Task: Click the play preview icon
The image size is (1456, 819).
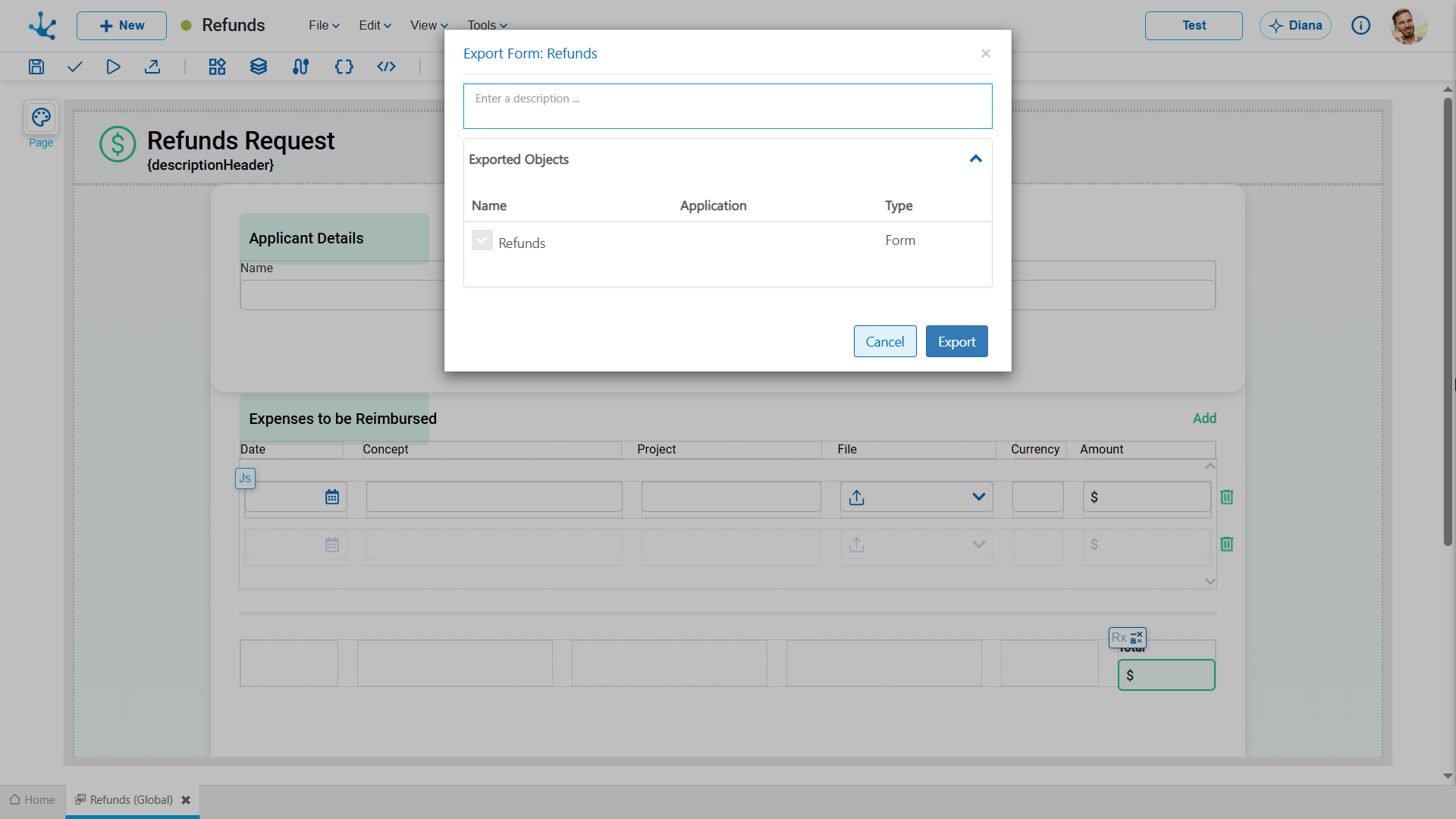Action: coord(113,67)
